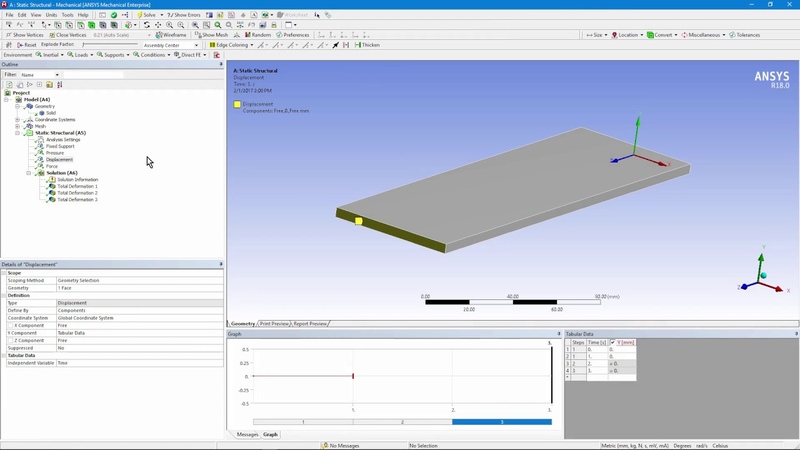
Task: Collapse the Static Structural (A5) node
Action: (x=17, y=133)
